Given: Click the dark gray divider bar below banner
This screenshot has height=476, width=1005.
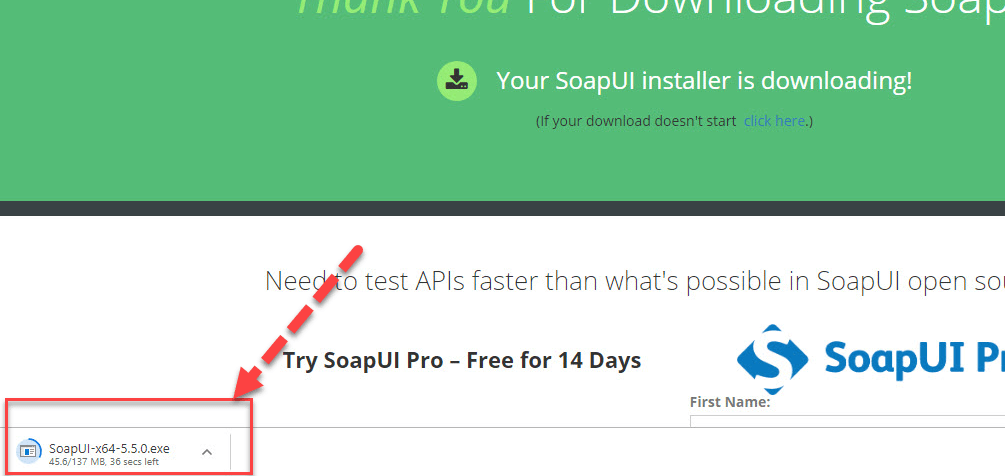Looking at the screenshot, I should click(502, 208).
